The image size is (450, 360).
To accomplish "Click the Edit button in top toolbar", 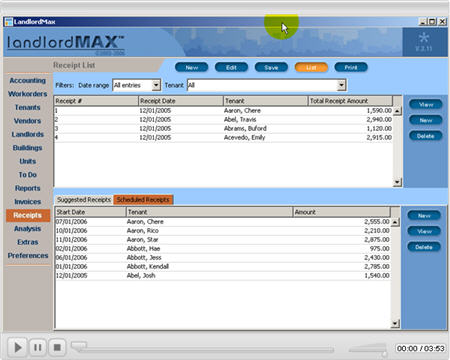I will tap(231, 67).
